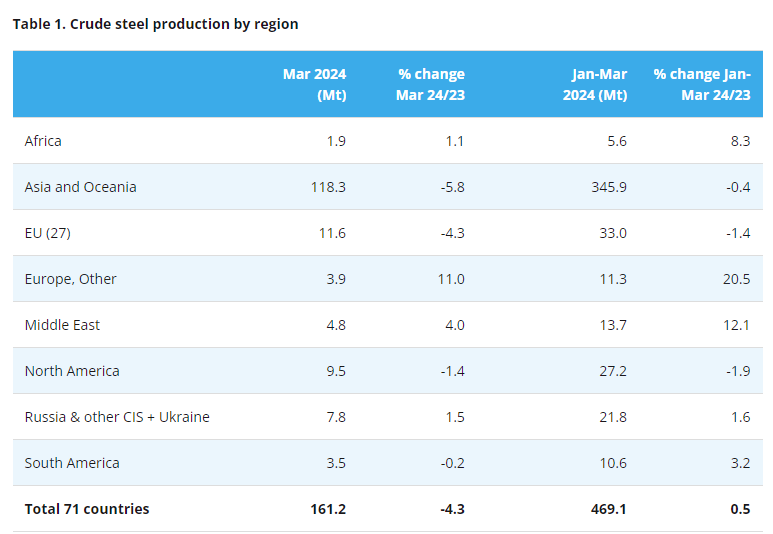The image size is (773, 534).
Task: Select the 'Middle East' row label
Action: 63,325
